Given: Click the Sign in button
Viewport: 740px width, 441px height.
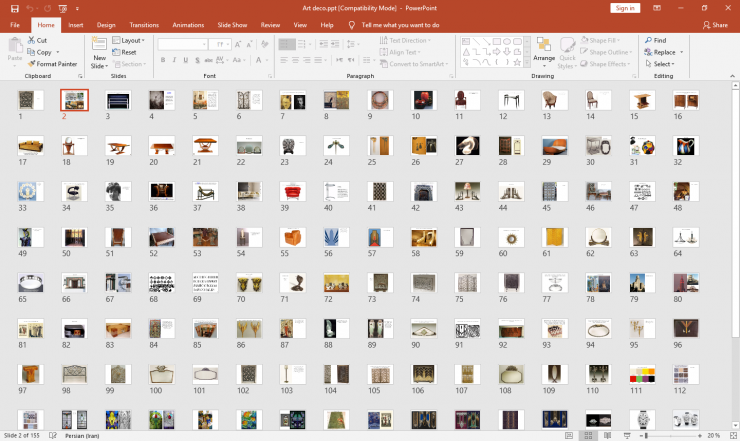Looking at the screenshot, I should coord(625,8).
